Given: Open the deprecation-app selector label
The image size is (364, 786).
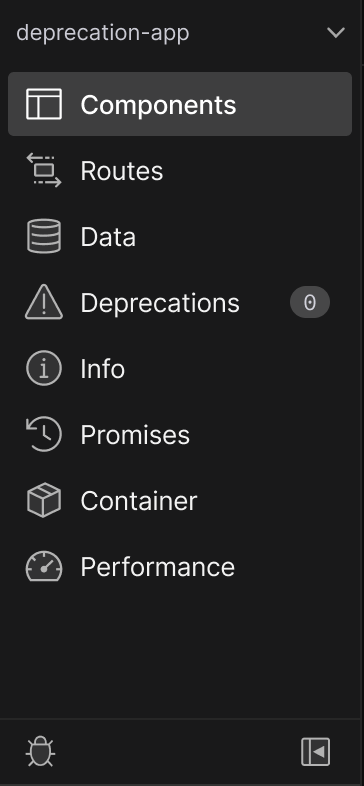Looking at the screenshot, I should [x=103, y=33].
